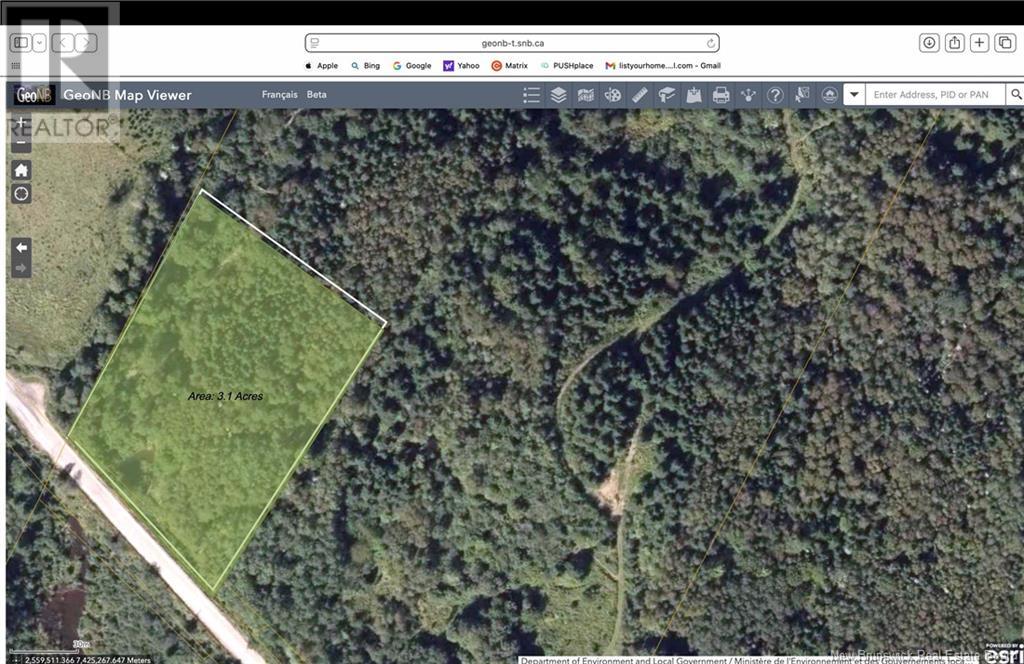This screenshot has height=664, width=1024.
Task: Enable the find my location crosshair
Action: 20,193
